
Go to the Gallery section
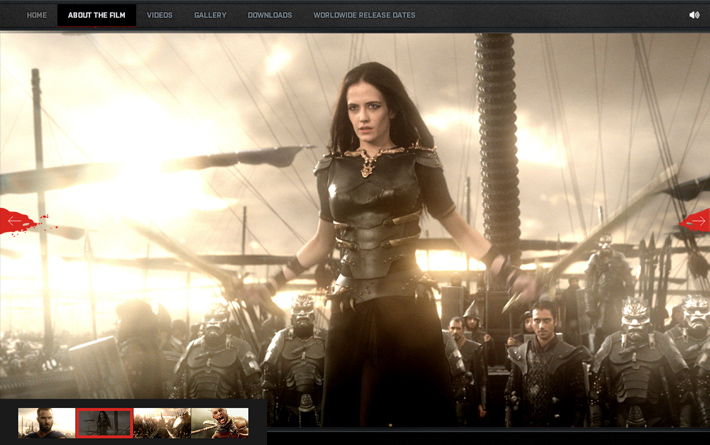[x=210, y=15]
